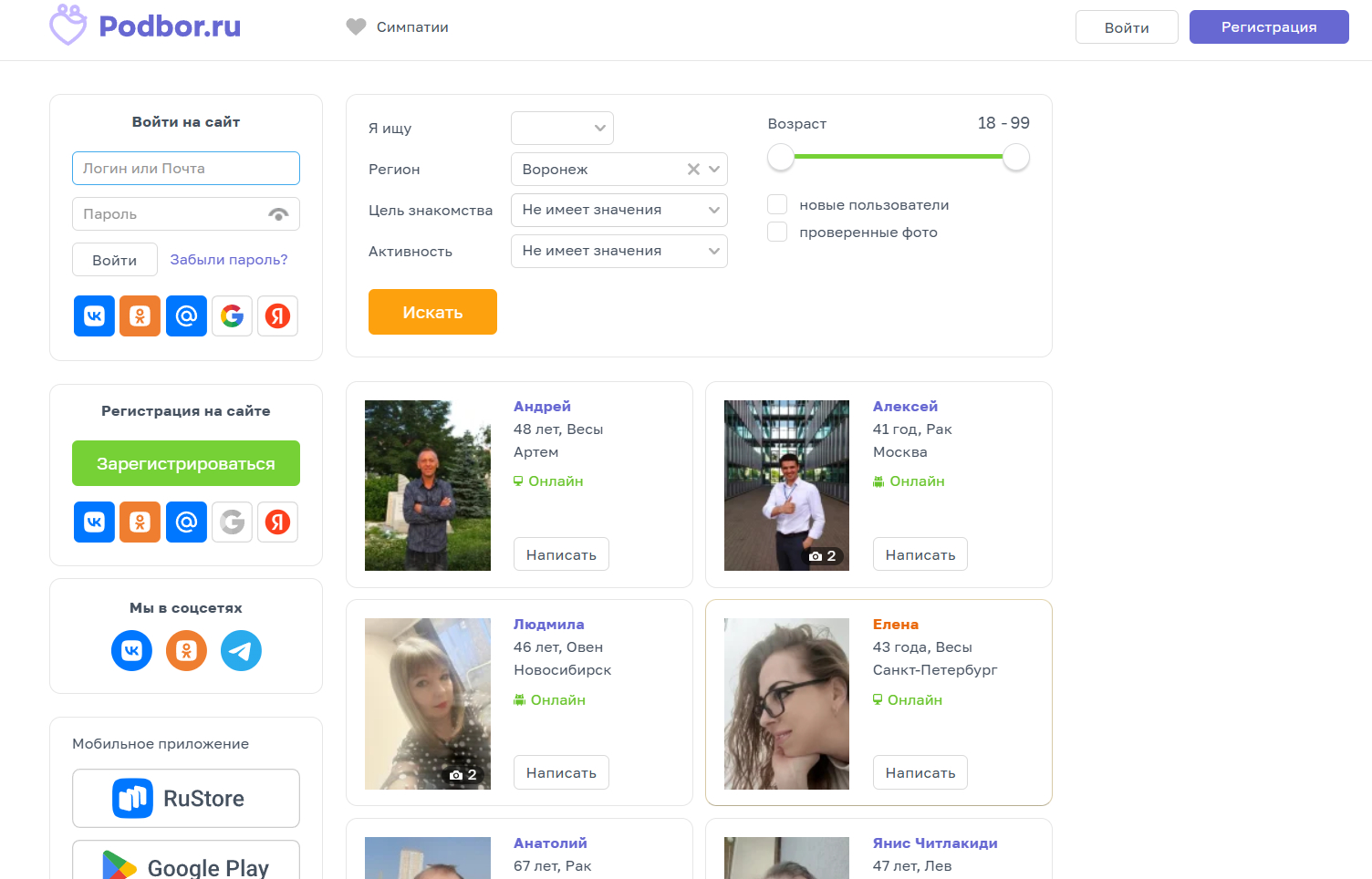Click the Регистрация button in the header
This screenshot has height=879, width=1372.
pyautogui.click(x=1269, y=27)
